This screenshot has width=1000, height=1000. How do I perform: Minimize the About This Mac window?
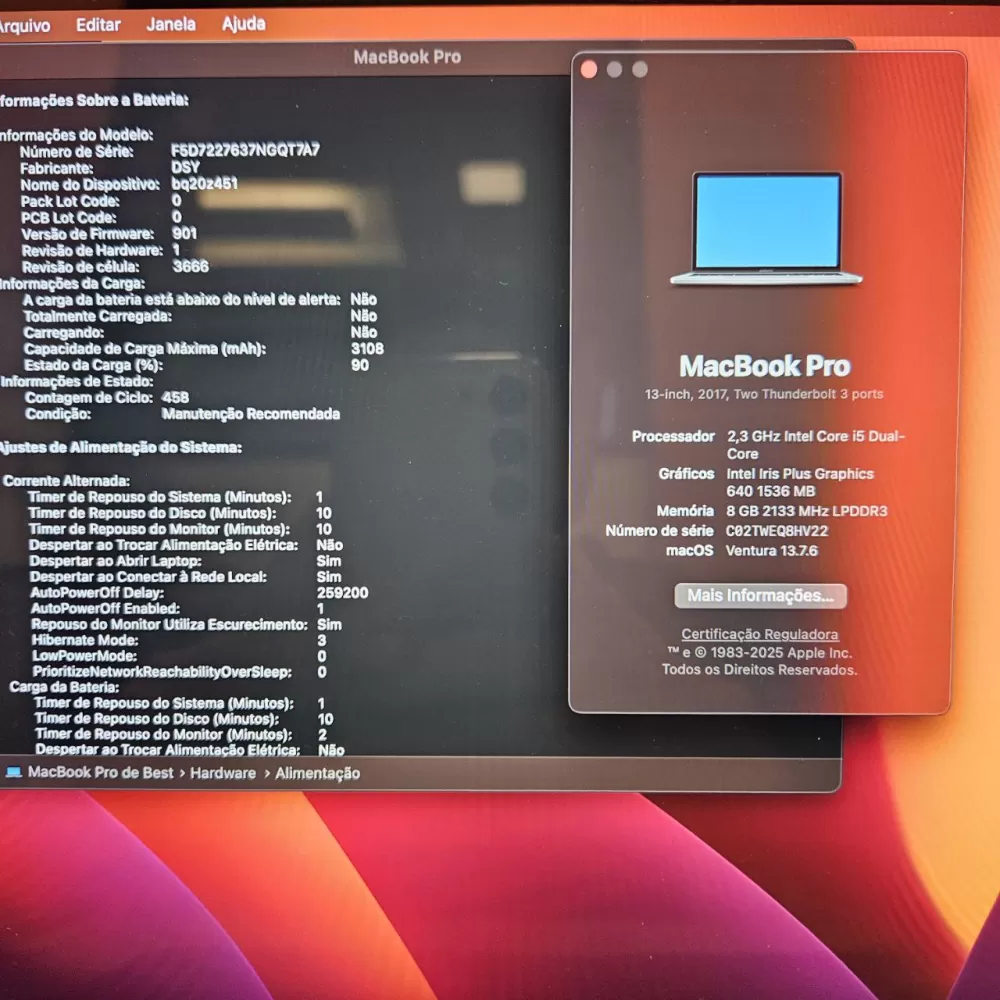click(x=614, y=69)
